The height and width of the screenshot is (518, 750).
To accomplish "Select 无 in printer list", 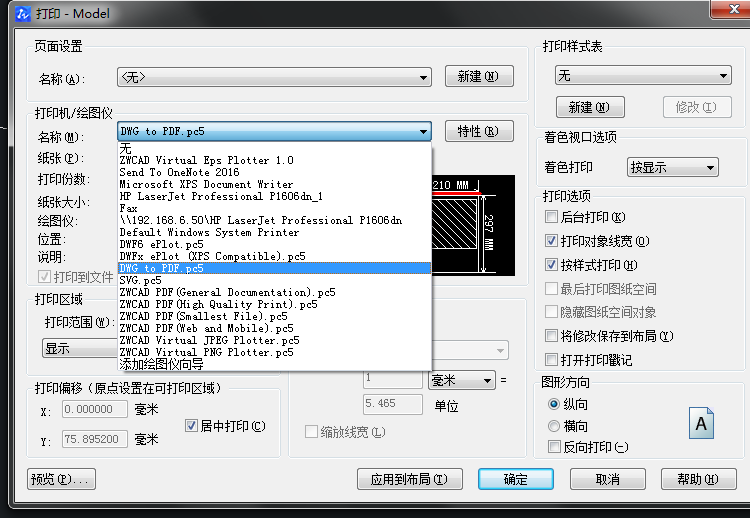I will [x=275, y=148].
